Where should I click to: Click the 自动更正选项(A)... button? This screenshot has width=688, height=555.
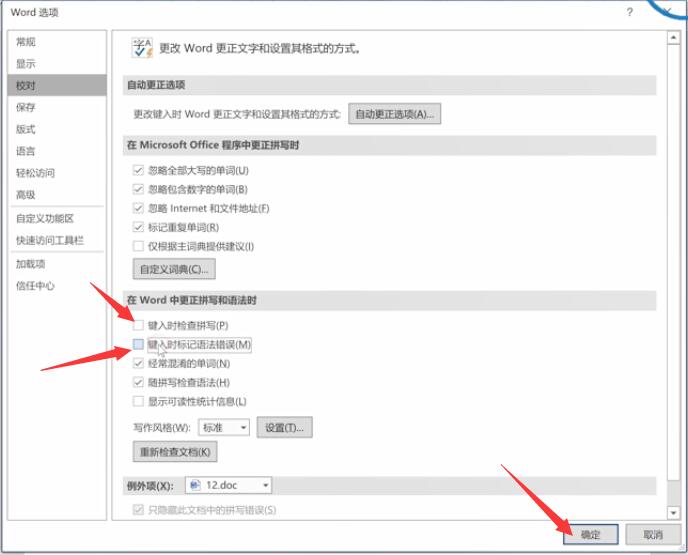click(x=394, y=114)
